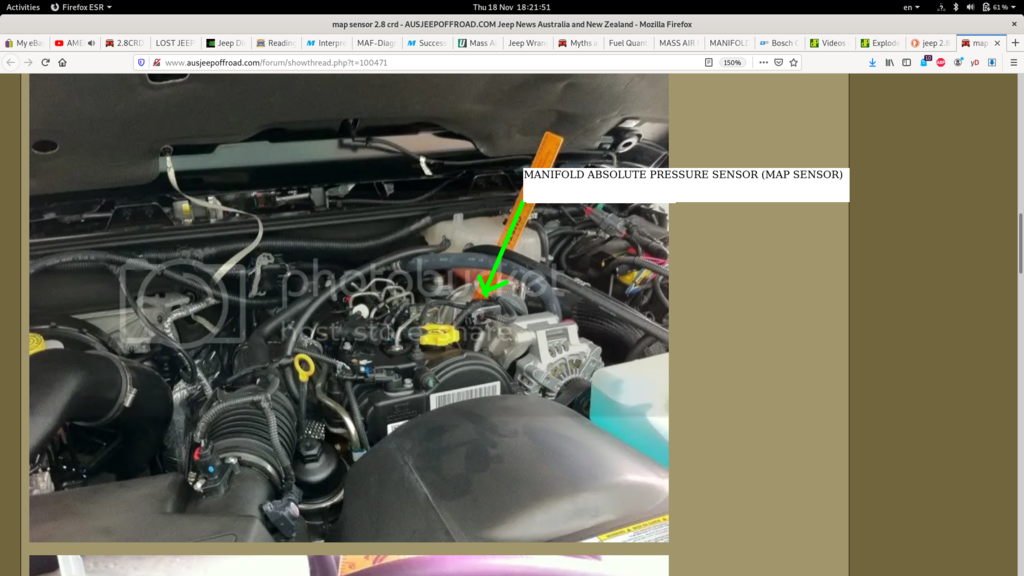Reset the 150% zoom level
The height and width of the screenshot is (576, 1024).
pyautogui.click(x=732, y=63)
